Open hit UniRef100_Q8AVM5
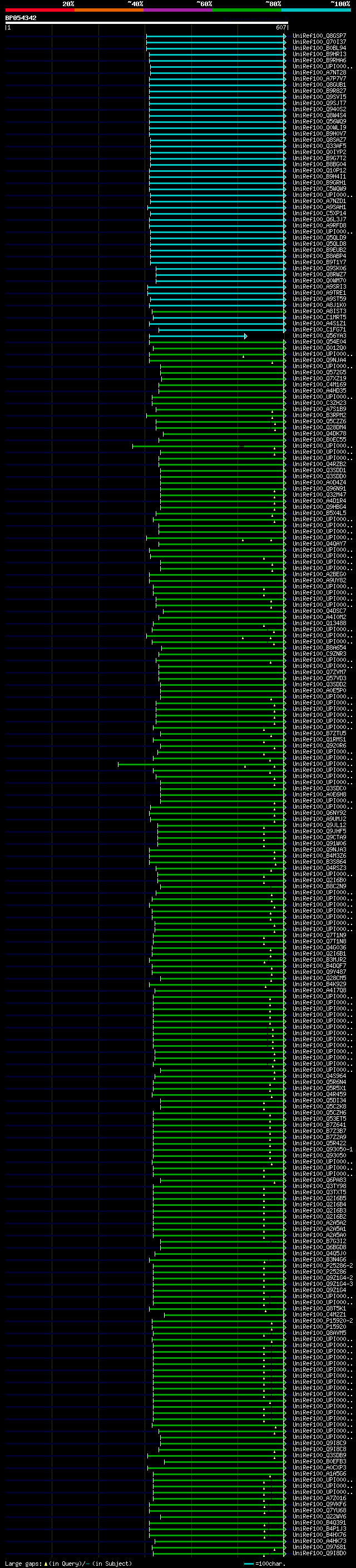This screenshot has width=356, height=1568. (319, 1333)
